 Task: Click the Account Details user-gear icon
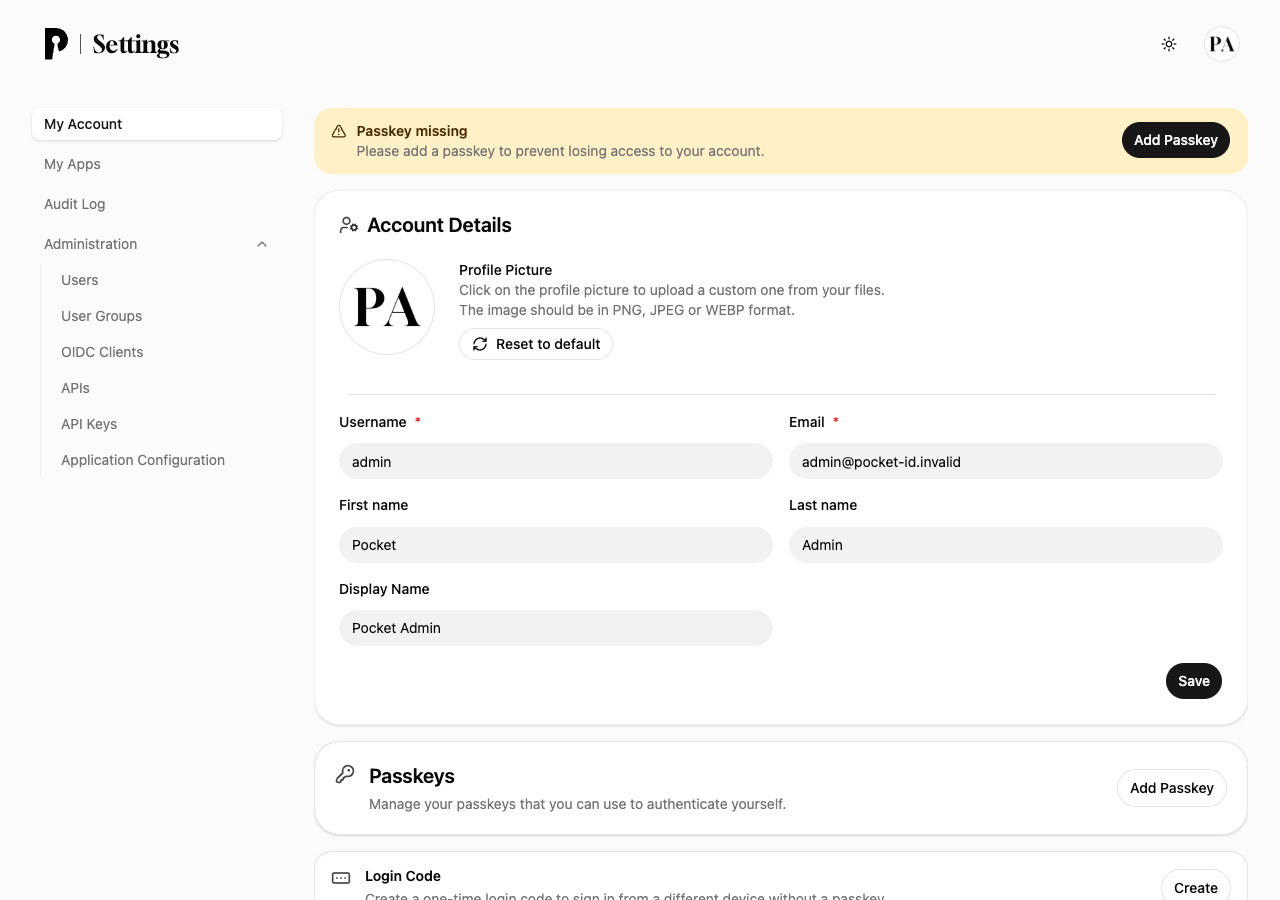click(x=349, y=225)
